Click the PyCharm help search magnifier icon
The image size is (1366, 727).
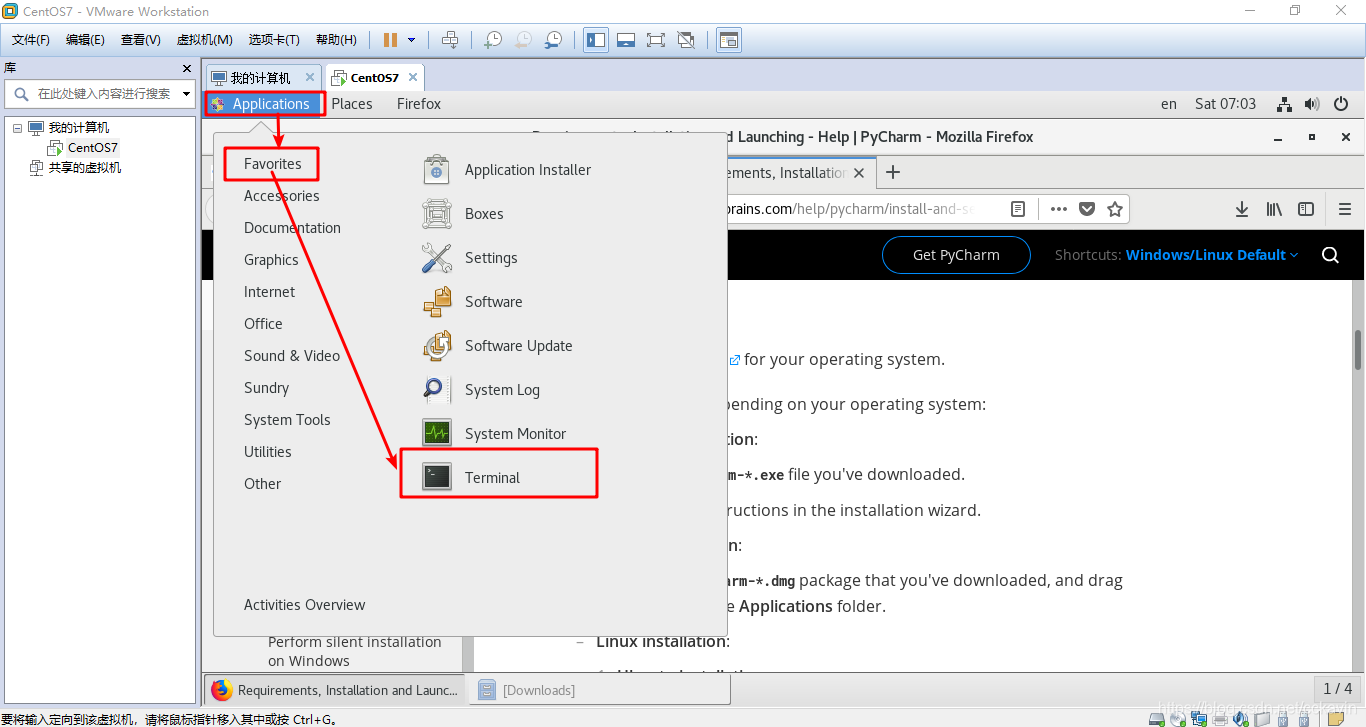(1330, 255)
